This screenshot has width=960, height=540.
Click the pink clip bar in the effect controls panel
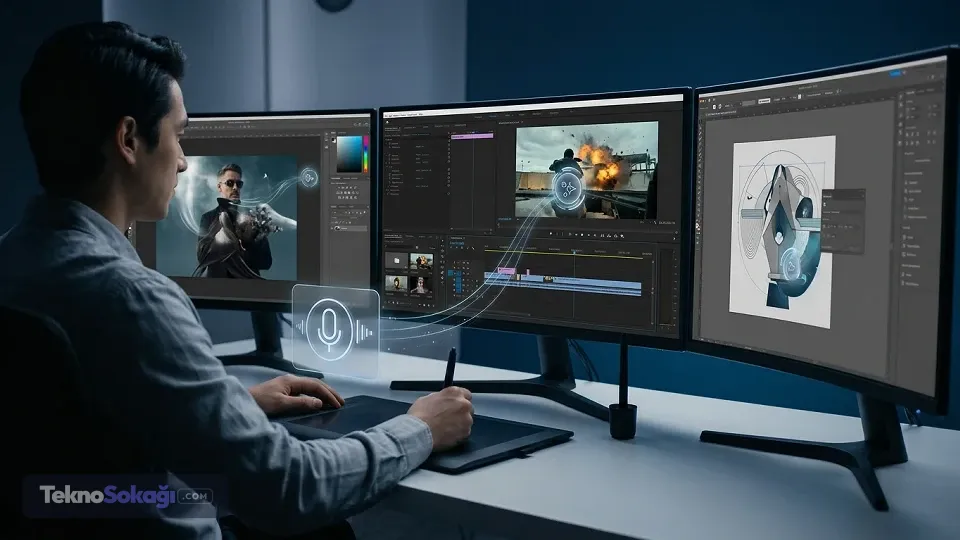472,136
